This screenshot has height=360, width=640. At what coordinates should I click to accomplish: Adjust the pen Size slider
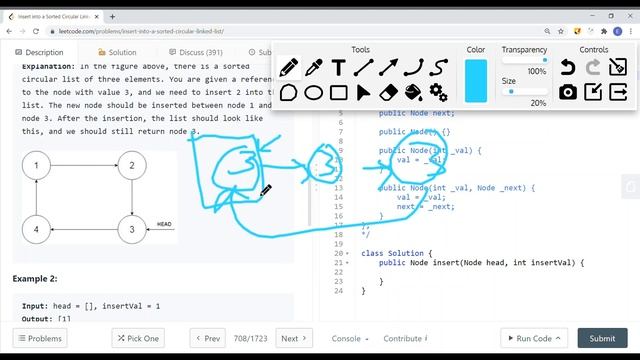524,91
